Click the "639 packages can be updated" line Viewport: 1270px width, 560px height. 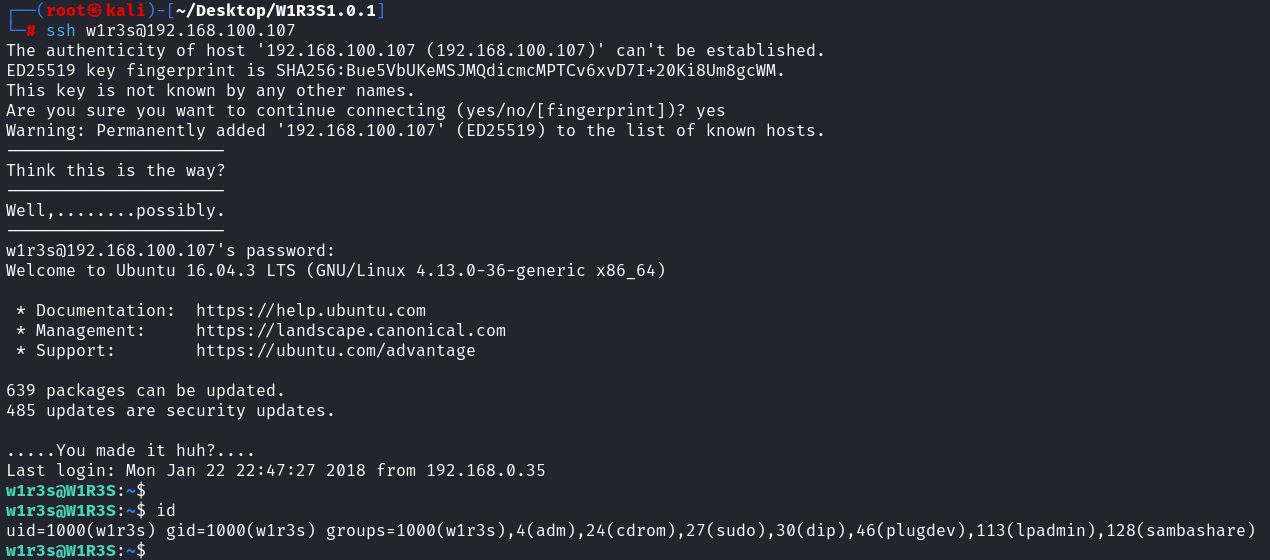point(145,391)
